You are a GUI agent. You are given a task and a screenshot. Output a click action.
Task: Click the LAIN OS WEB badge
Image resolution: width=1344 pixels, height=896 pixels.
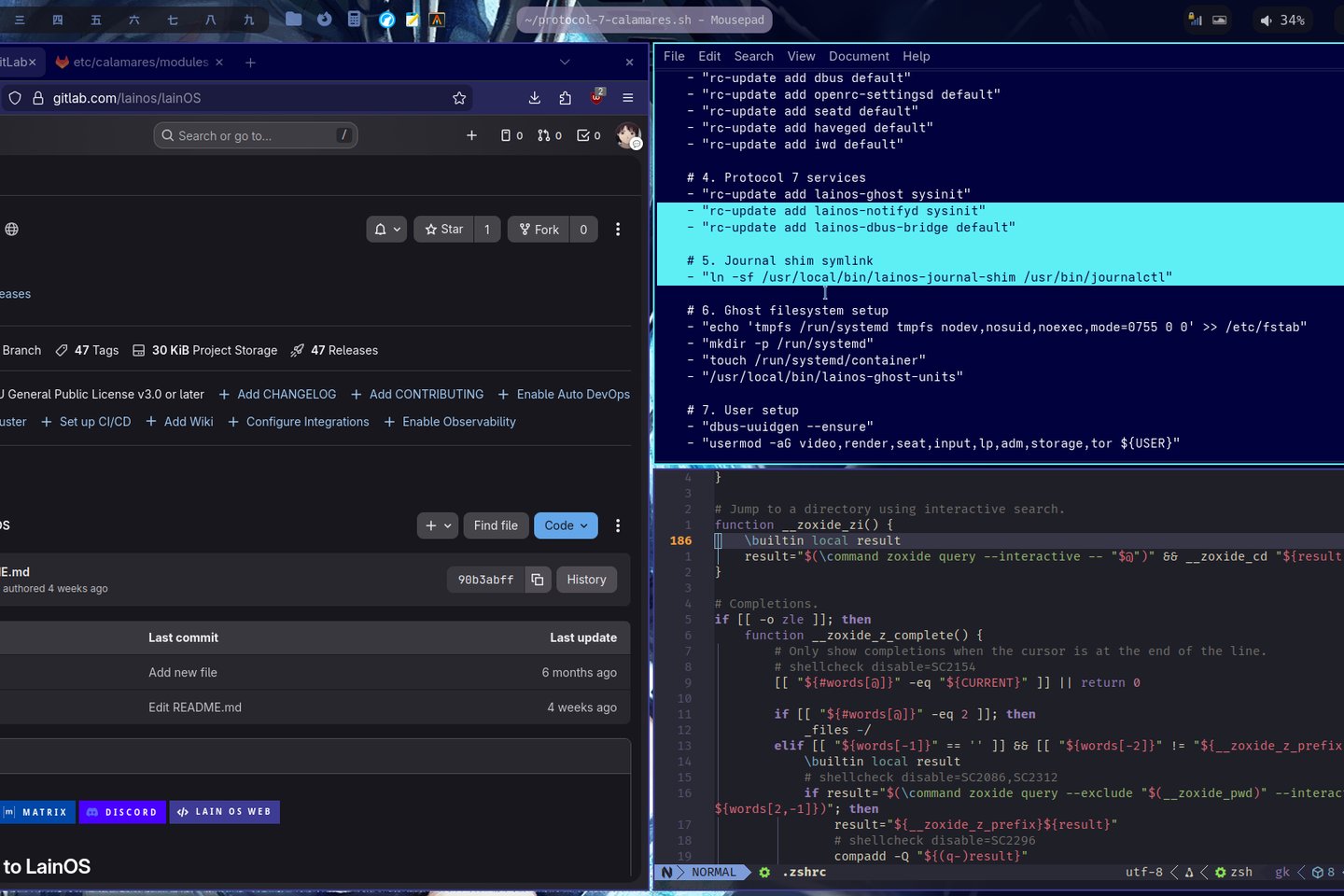coord(224,812)
